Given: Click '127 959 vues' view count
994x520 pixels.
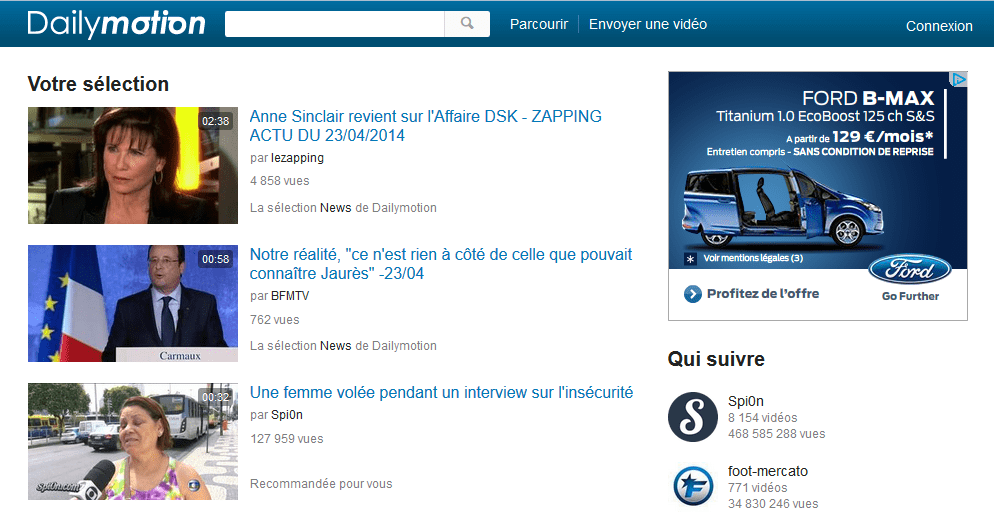Looking at the screenshot, I should tap(287, 439).
